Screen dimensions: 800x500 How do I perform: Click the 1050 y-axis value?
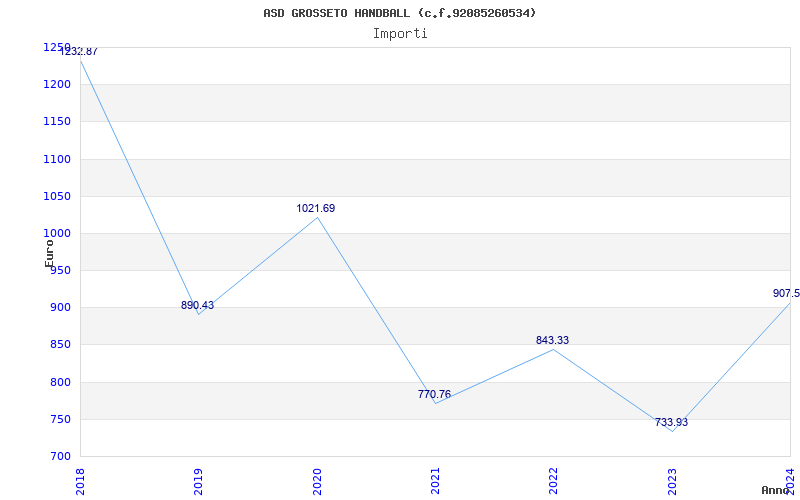pyautogui.click(x=57, y=196)
